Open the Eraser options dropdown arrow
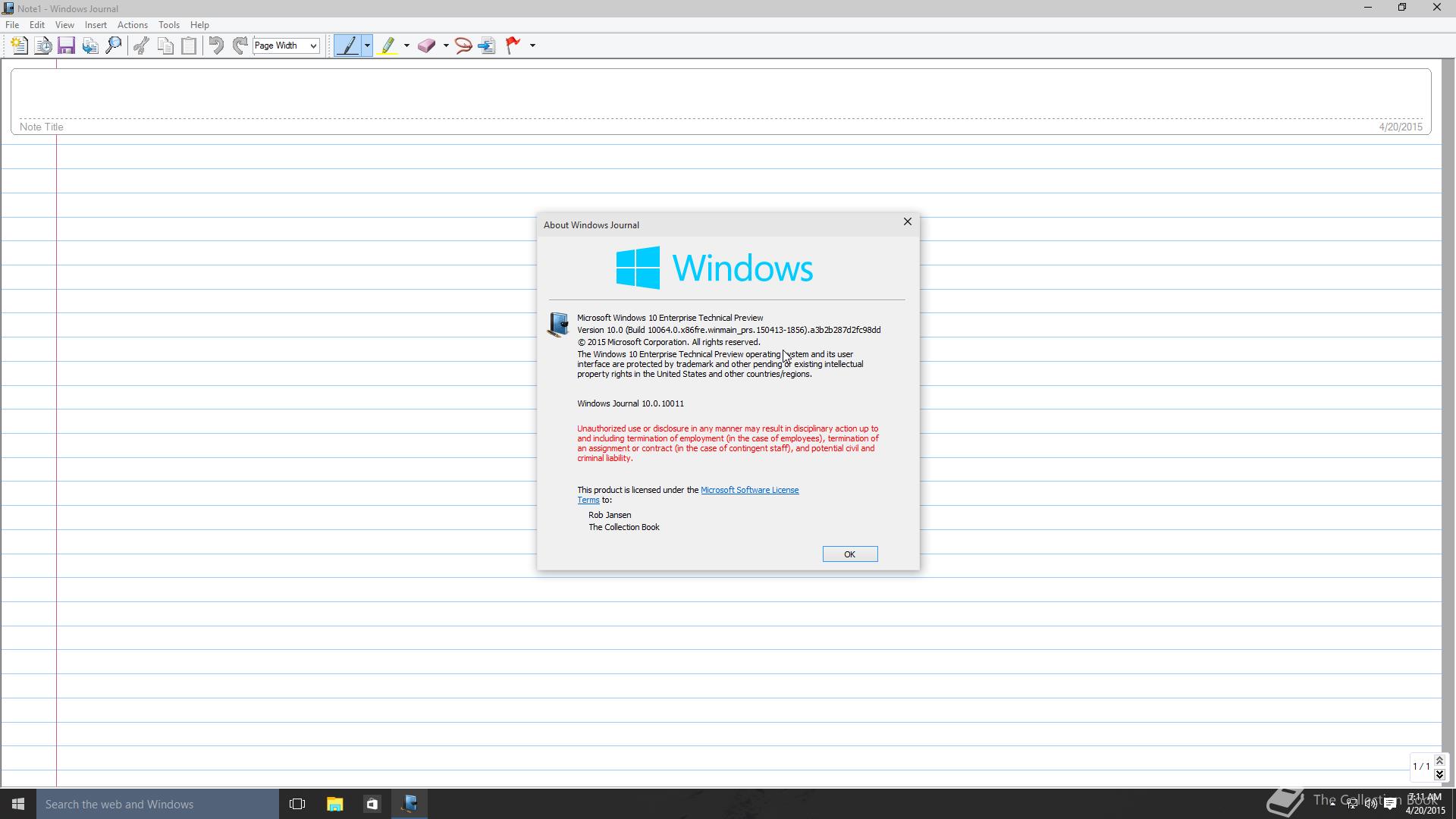The width and height of the screenshot is (1456, 819). click(x=446, y=45)
